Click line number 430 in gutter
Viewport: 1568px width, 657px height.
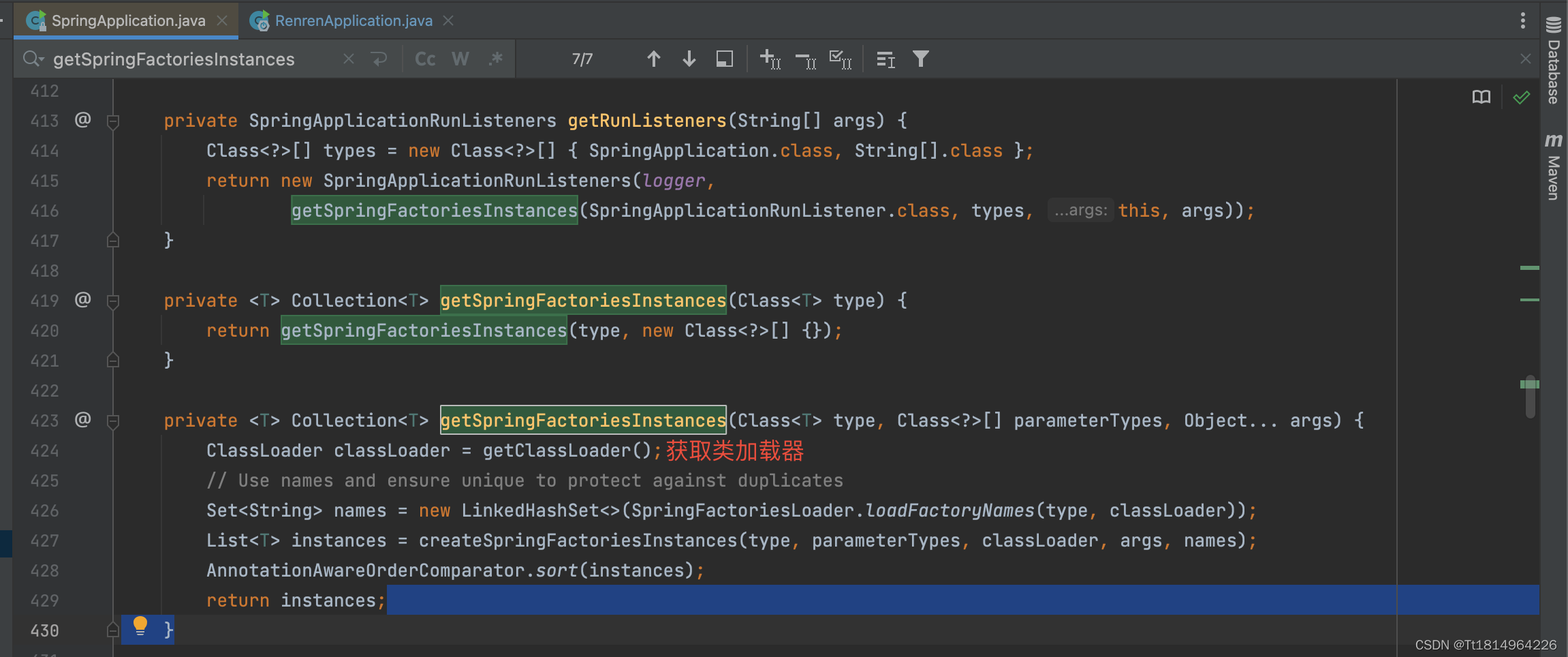[44, 630]
